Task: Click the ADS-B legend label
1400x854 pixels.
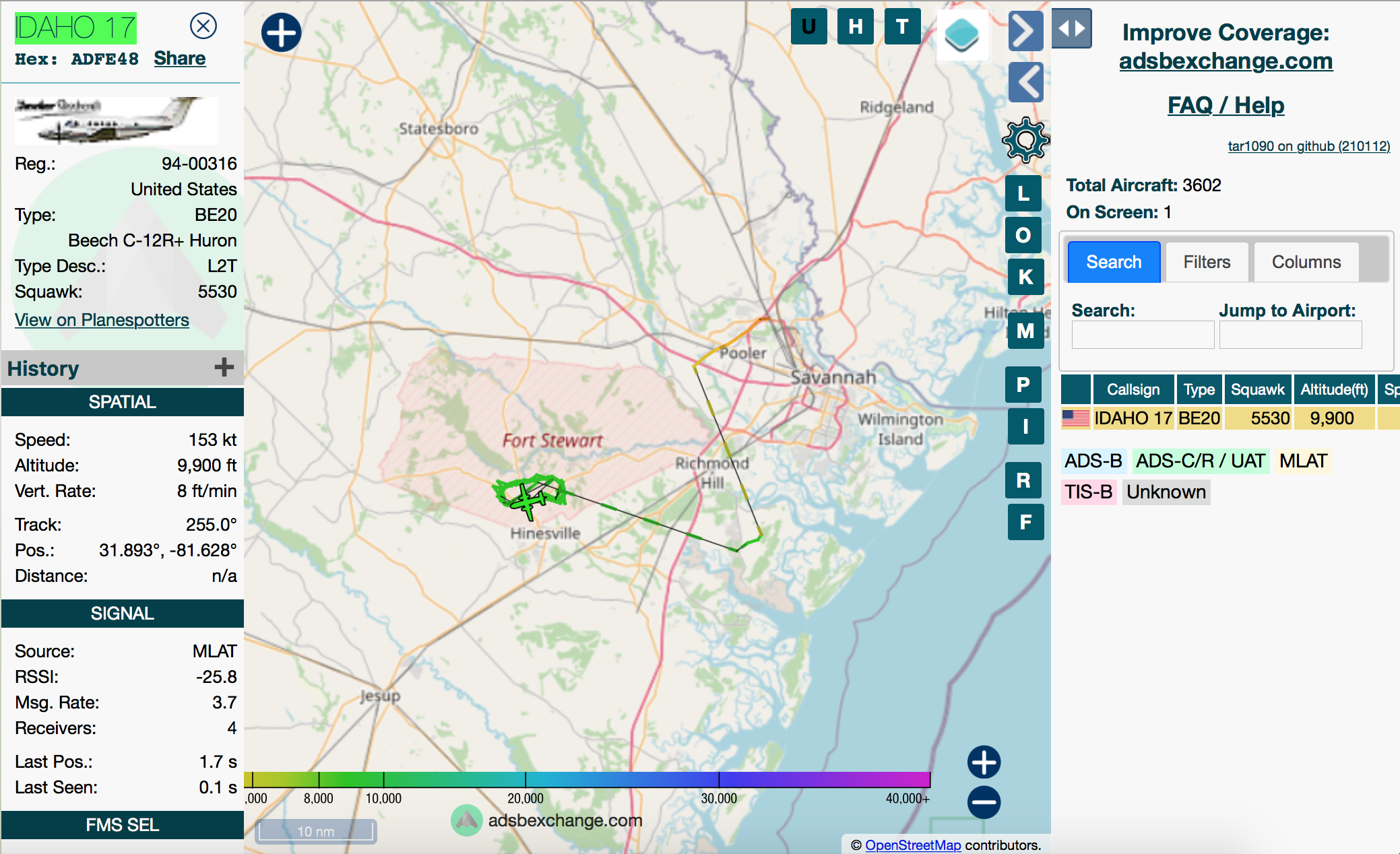Action: point(1093,461)
